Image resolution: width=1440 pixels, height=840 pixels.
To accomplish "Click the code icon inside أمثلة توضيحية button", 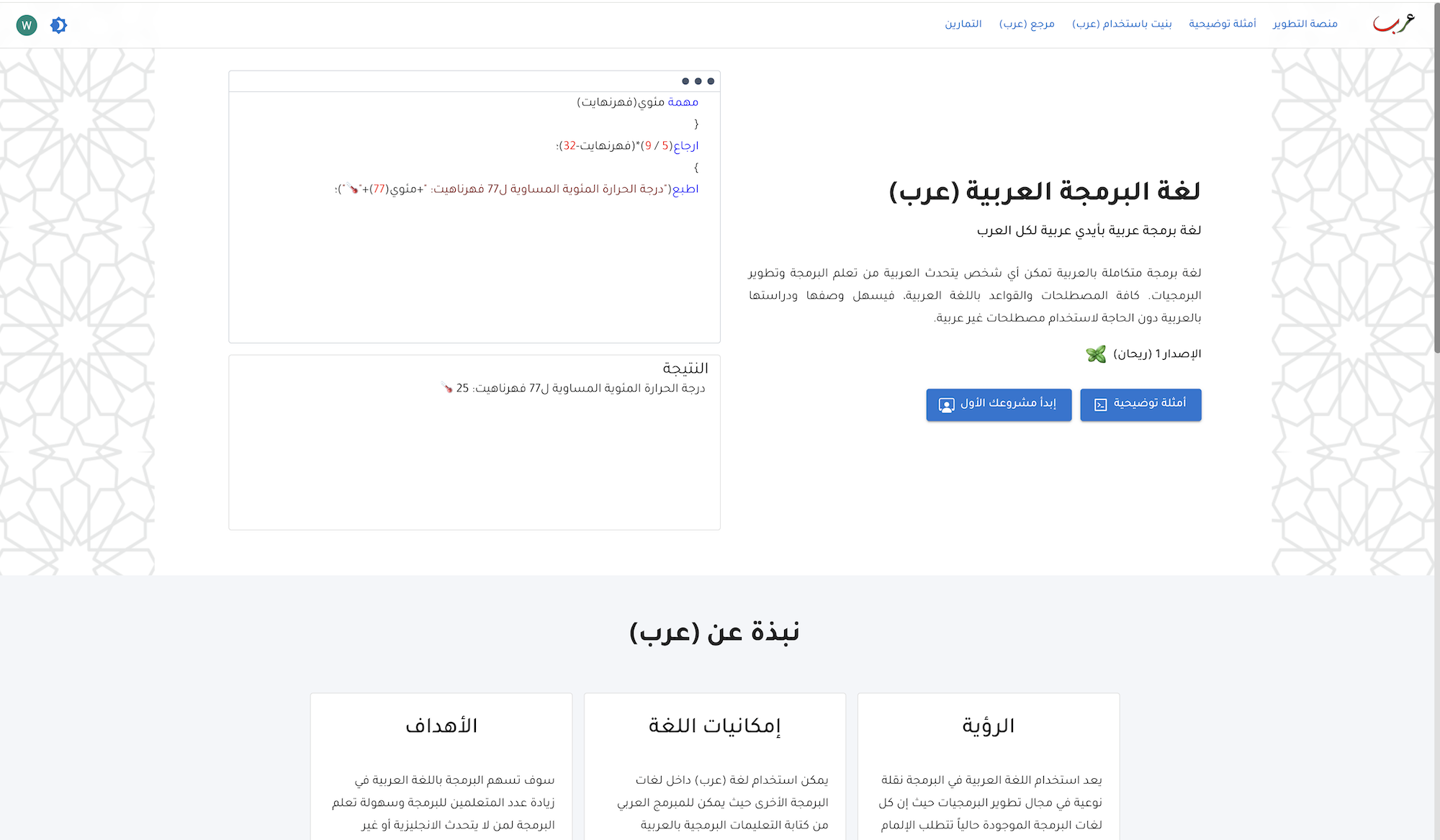I will coord(1101,405).
